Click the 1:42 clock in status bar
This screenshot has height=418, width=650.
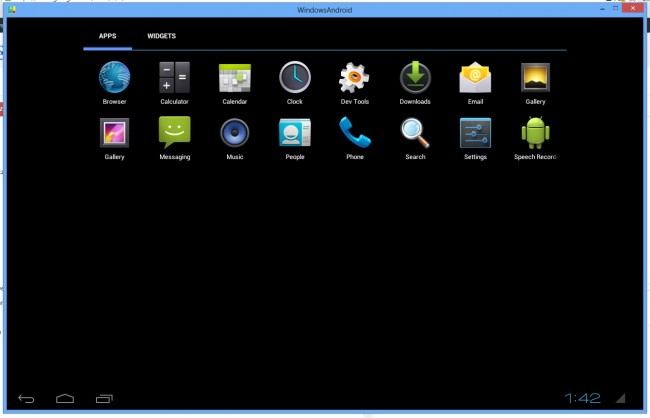(x=582, y=399)
